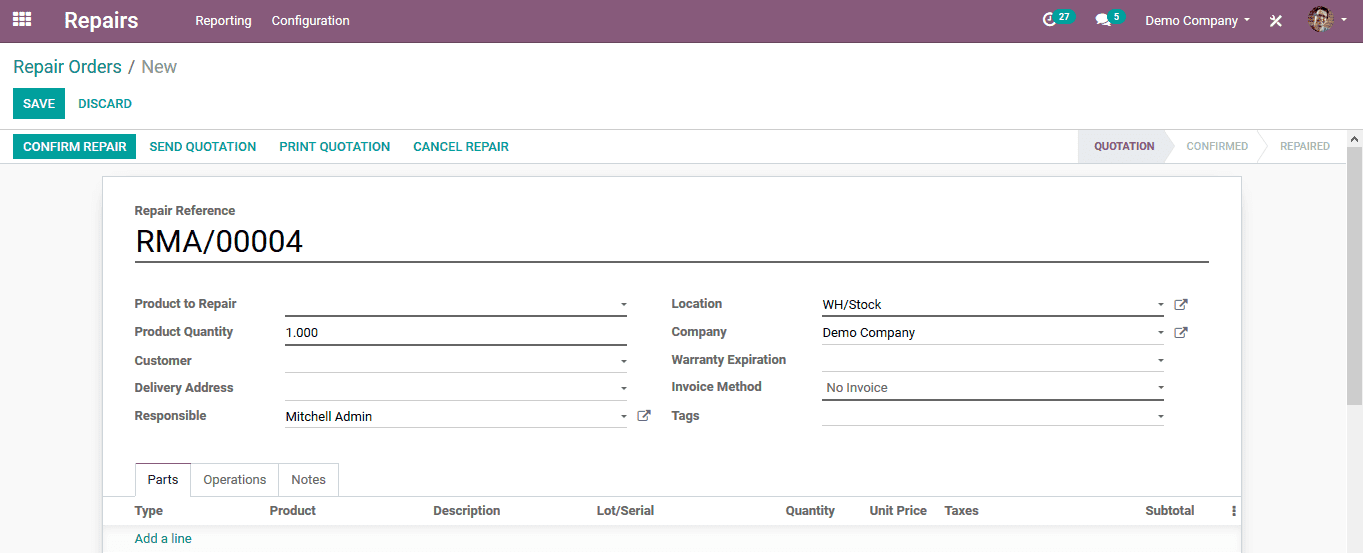Click SEND QUOTATION button
Viewport: 1363px width, 553px height.
click(x=203, y=146)
